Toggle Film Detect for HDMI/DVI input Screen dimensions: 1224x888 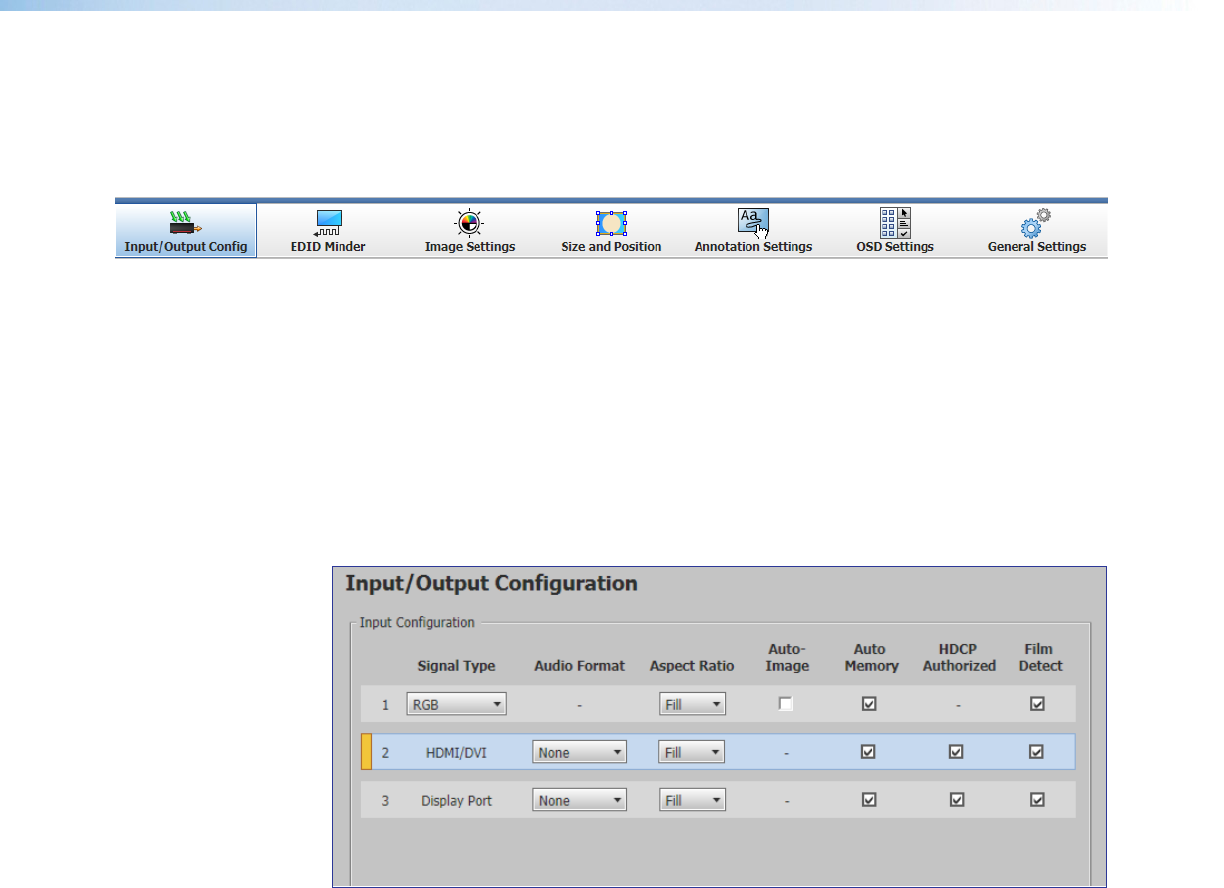(1038, 752)
